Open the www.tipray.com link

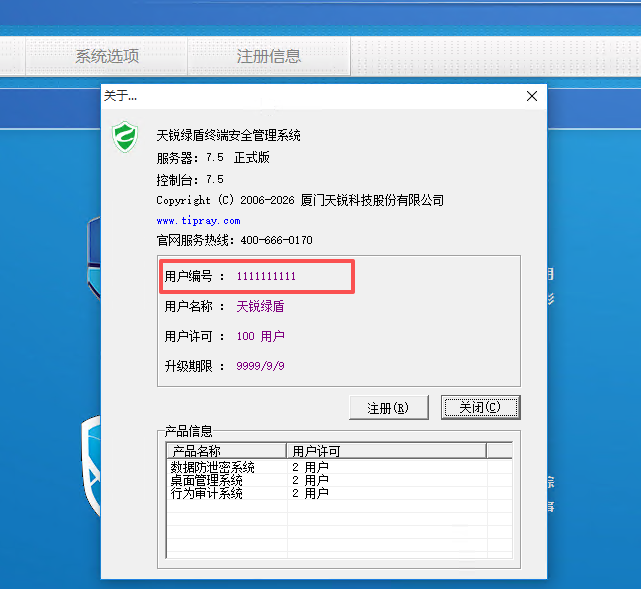tap(198, 221)
